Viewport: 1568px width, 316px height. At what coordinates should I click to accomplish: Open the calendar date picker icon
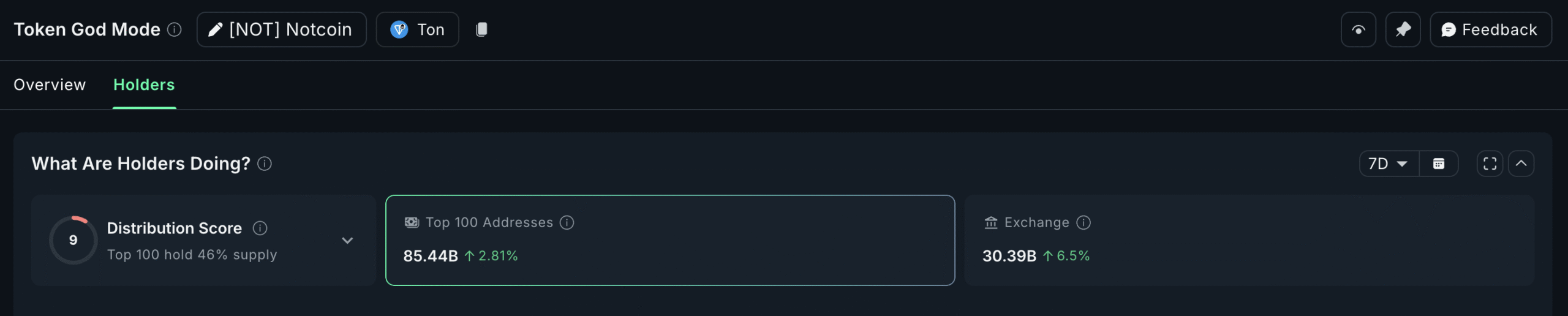tap(1438, 164)
